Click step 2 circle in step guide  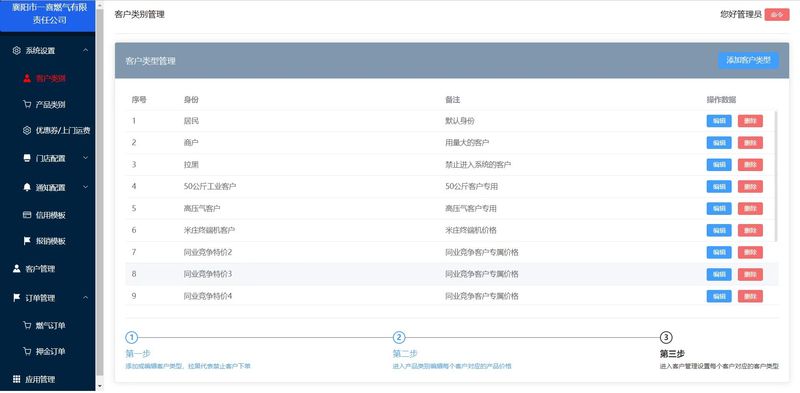point(399,337)
